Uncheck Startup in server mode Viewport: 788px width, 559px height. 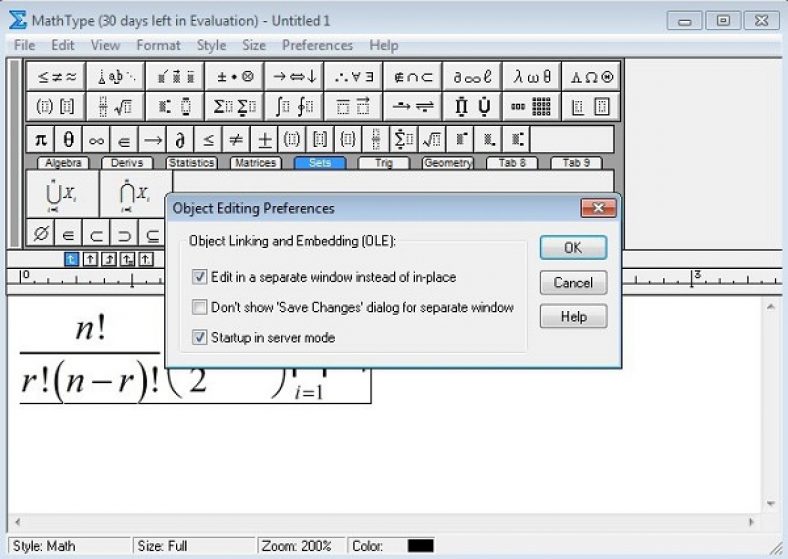pyautogui.click(x=200, y=337)
